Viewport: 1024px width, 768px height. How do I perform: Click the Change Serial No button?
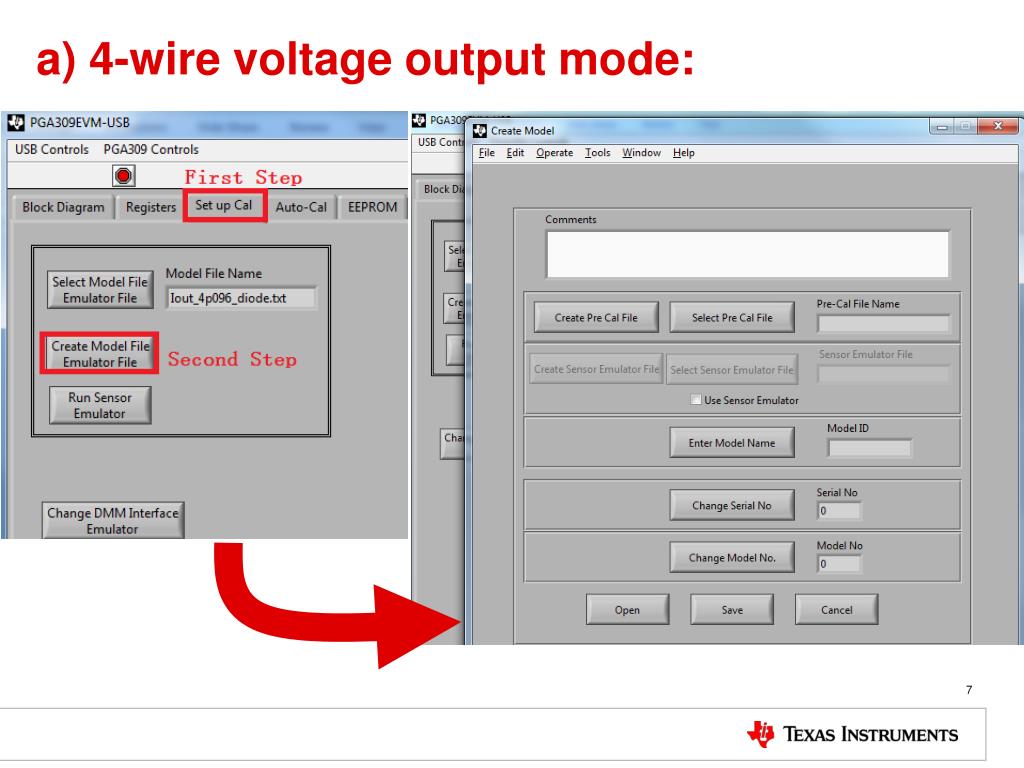pyautogui.click(x=732, y=505)
